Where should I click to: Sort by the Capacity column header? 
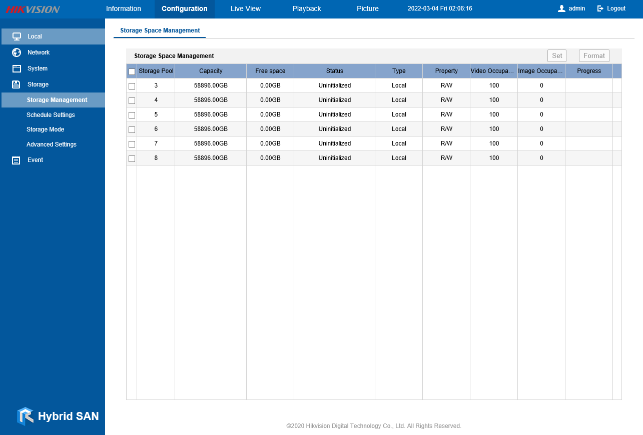[x=211, y=71]
